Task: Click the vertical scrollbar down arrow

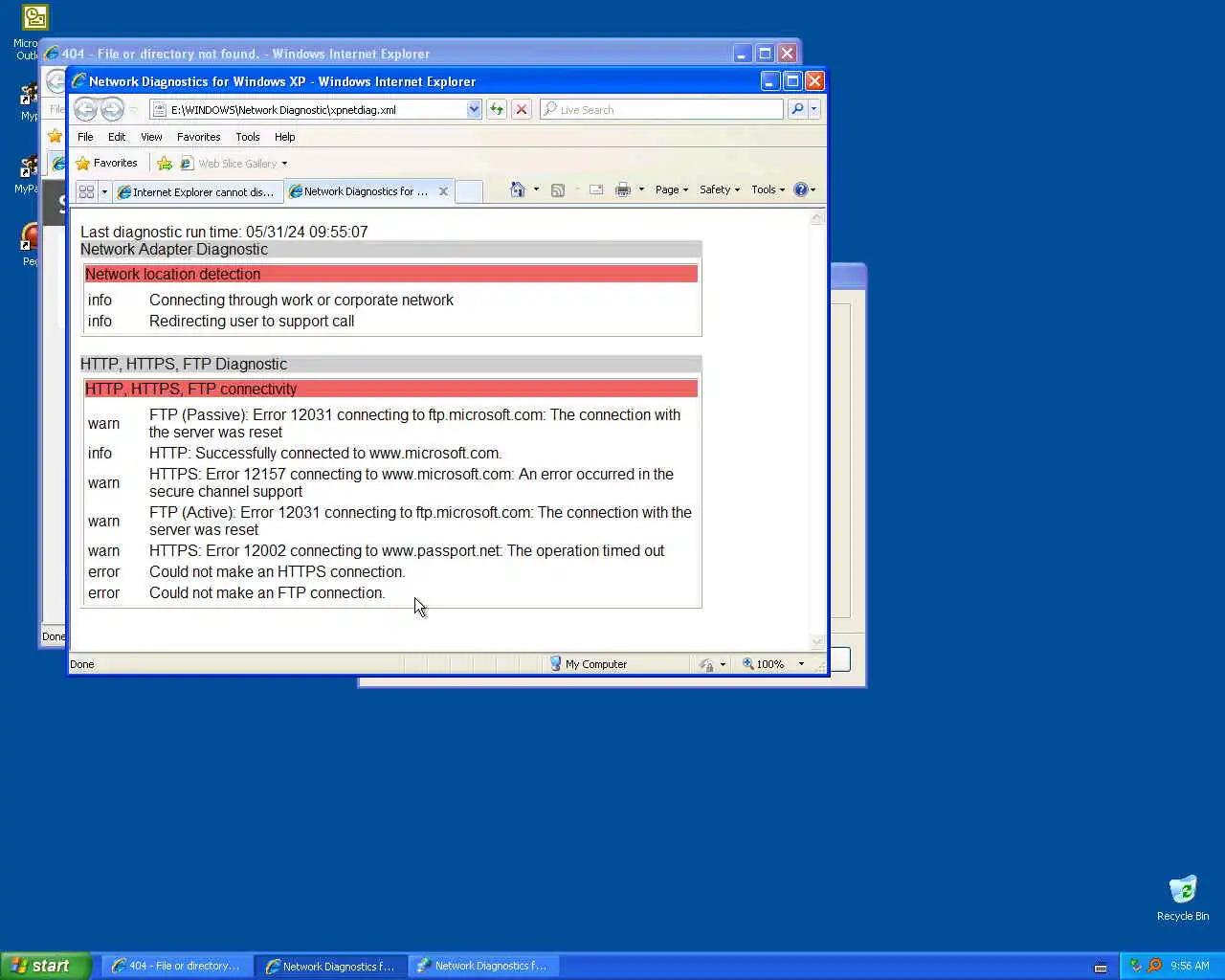Action: (x=817, y=641)
